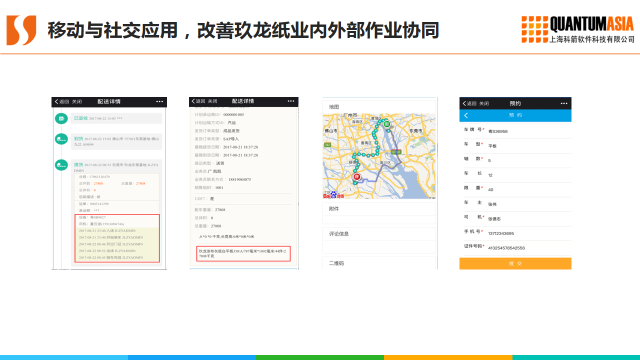Screen dimensions: 640x360
Task: Tap the Baidu logo on the map
Action: pyautogui.click(x=333, y=196)
